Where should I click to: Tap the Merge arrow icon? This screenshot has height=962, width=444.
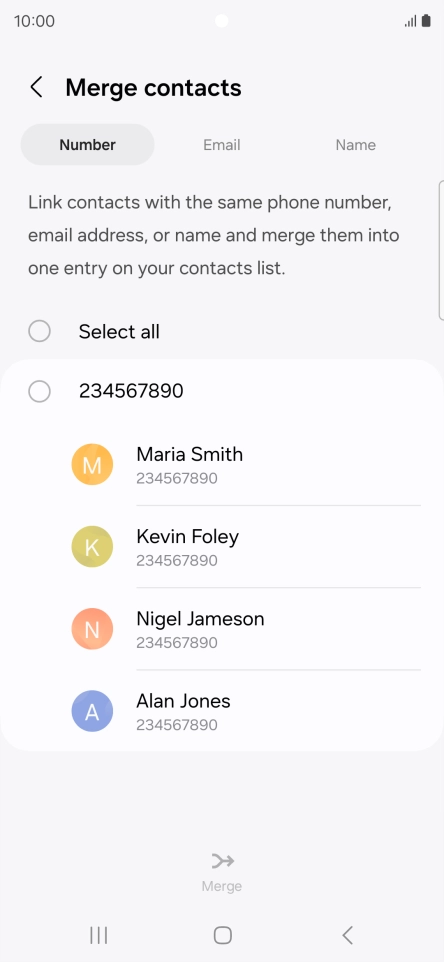pyautogui.click(x=222, y=861)
